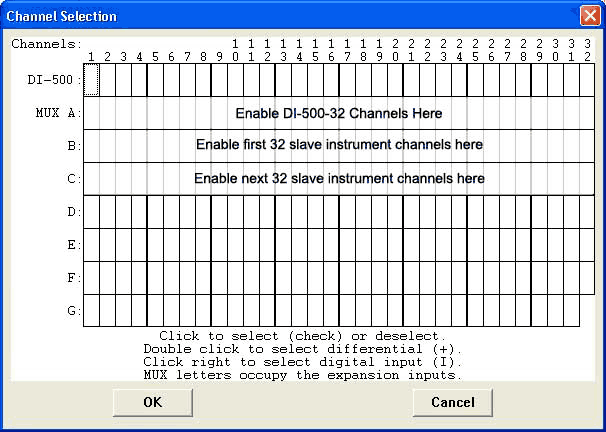Viewport: 606px width, 432px height.
Task: Close the Channel Selection window
Action: click(x=590, y=16)
